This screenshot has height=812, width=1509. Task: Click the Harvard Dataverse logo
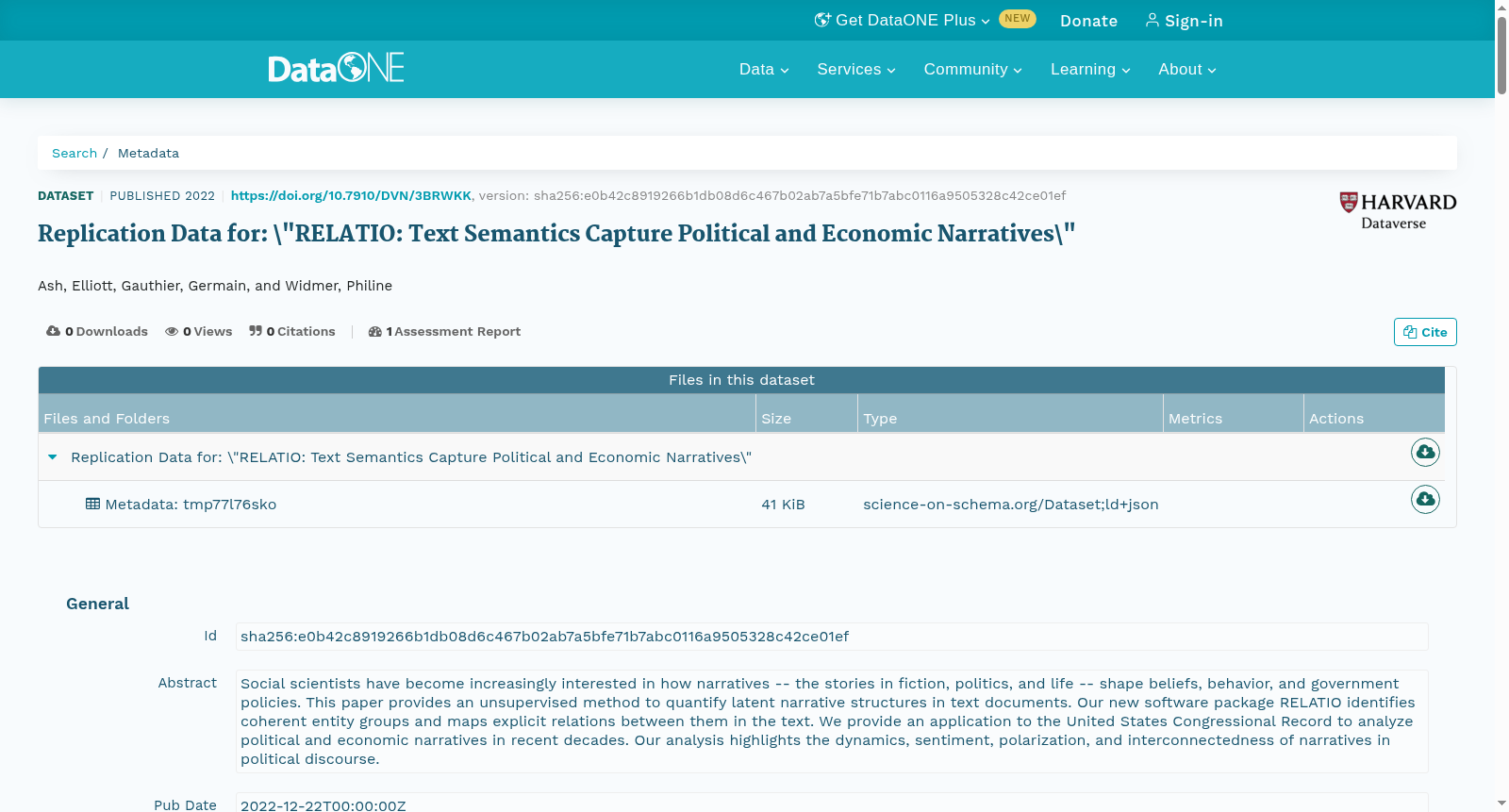(1398, 210)
